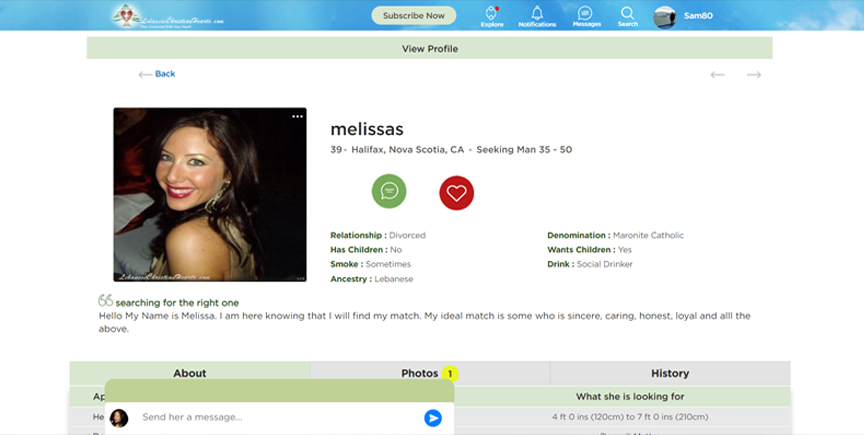Open Sam80 account menu
The height and width of the screenshot is (435, 864).
(696, 16)
